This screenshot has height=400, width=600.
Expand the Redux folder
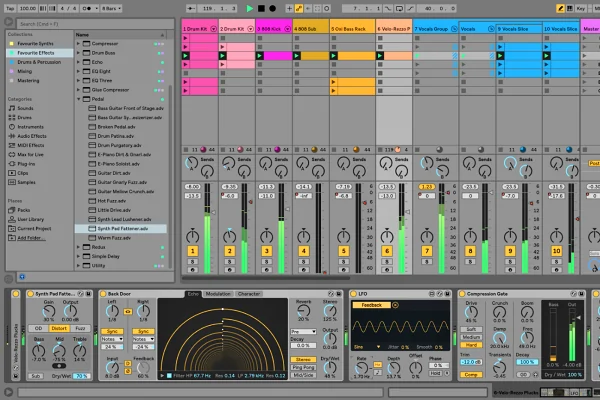point(78,247)
